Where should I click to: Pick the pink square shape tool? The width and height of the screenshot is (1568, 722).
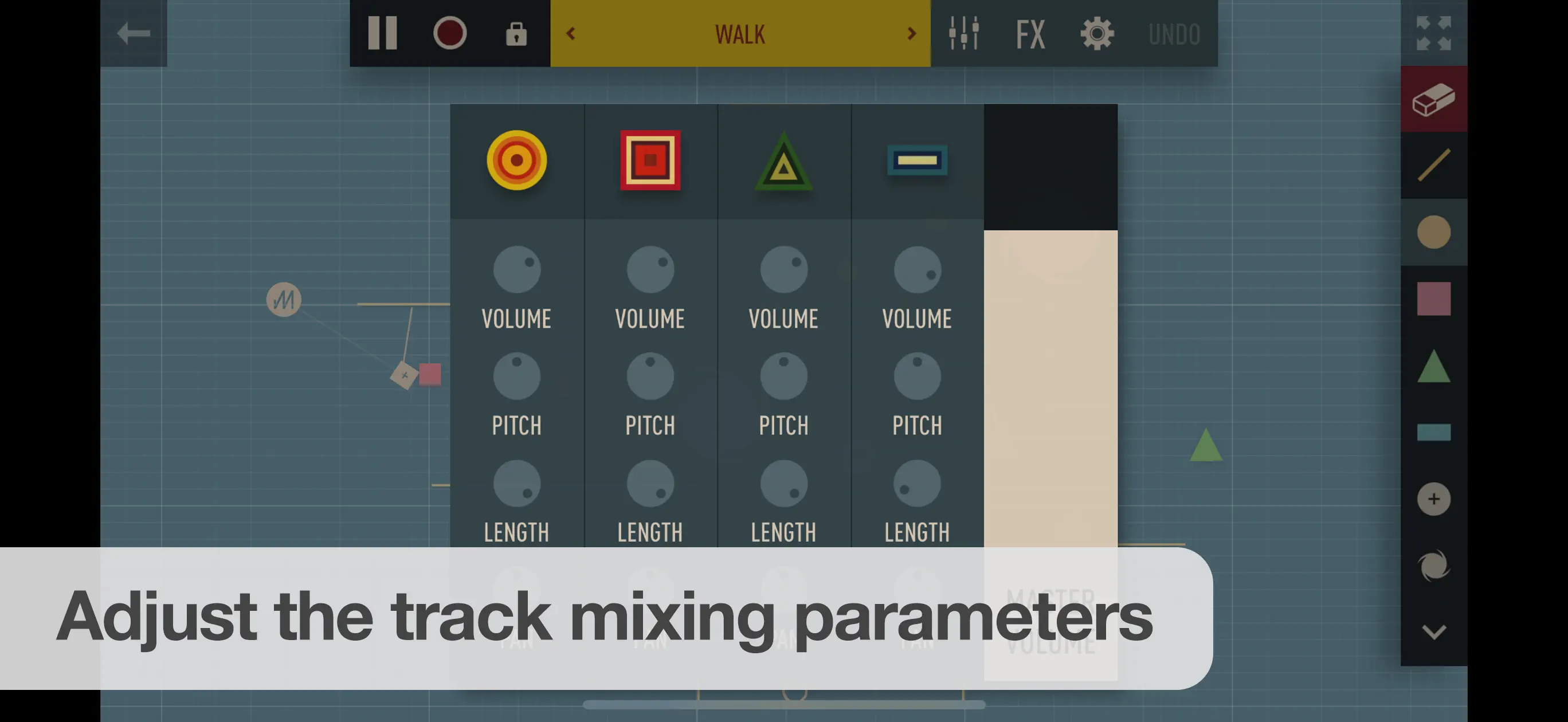1433,299
